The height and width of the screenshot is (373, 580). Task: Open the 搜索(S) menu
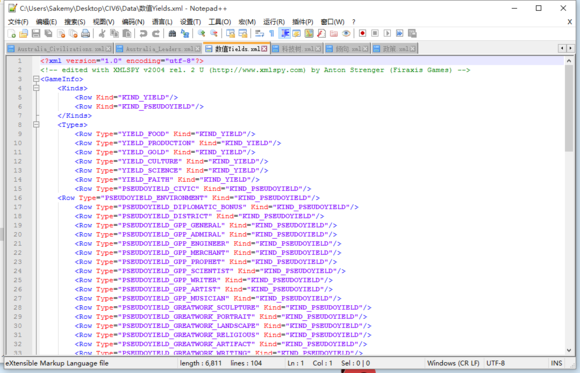75,22
